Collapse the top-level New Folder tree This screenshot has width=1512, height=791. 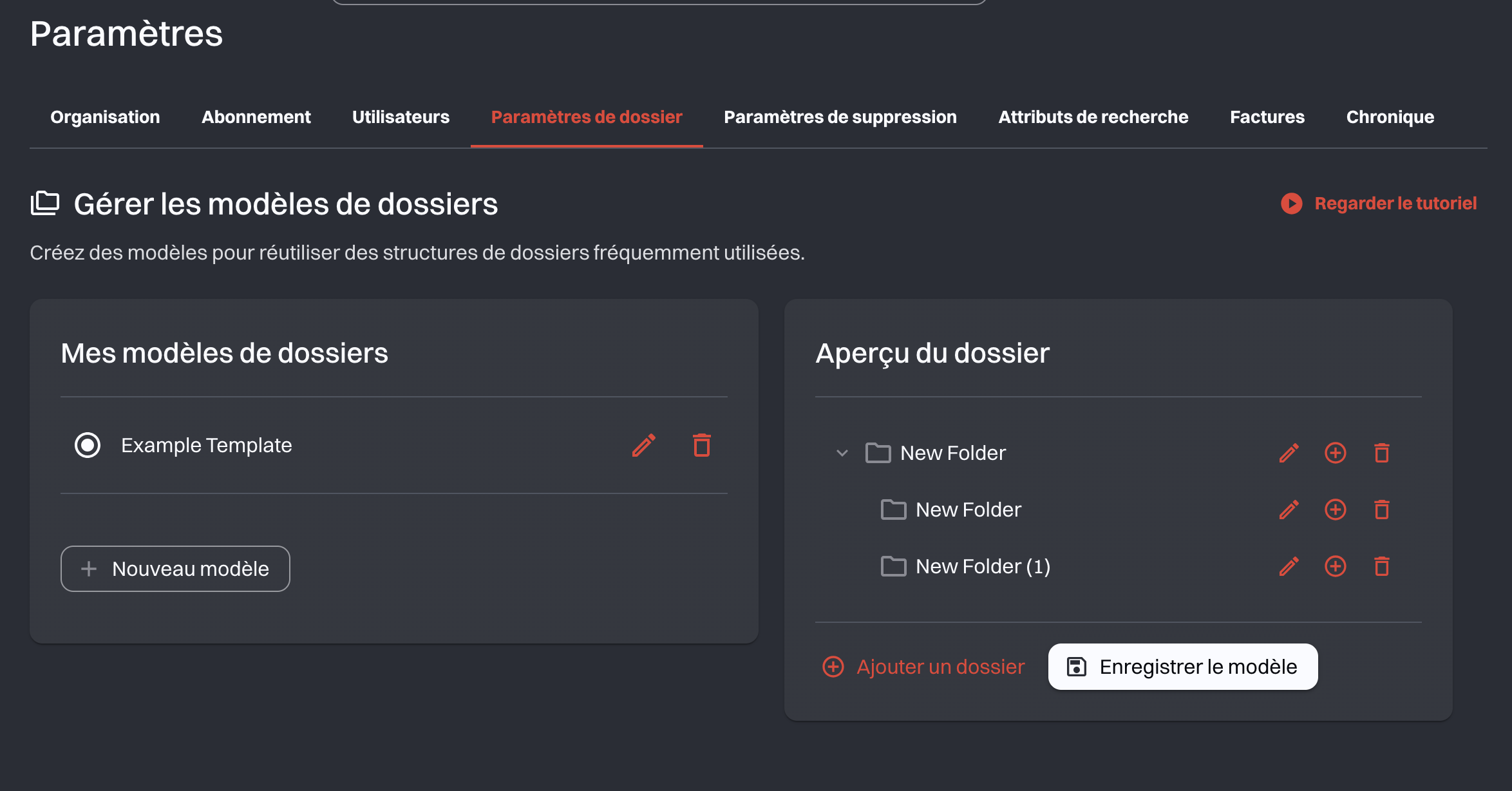pos(842,453)
